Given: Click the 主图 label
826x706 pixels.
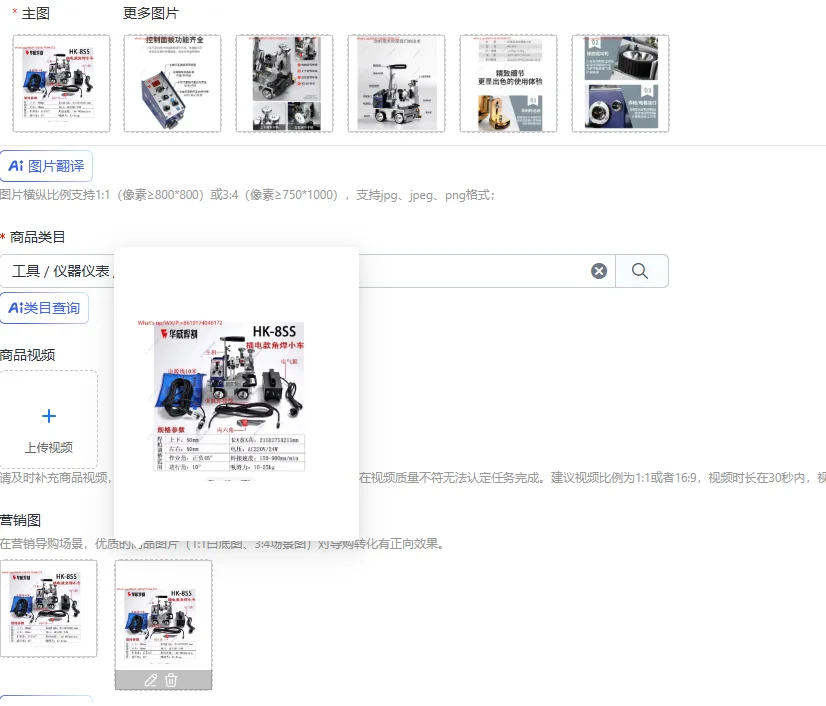Looking at the screenshot, I should (x=36, y=13).
